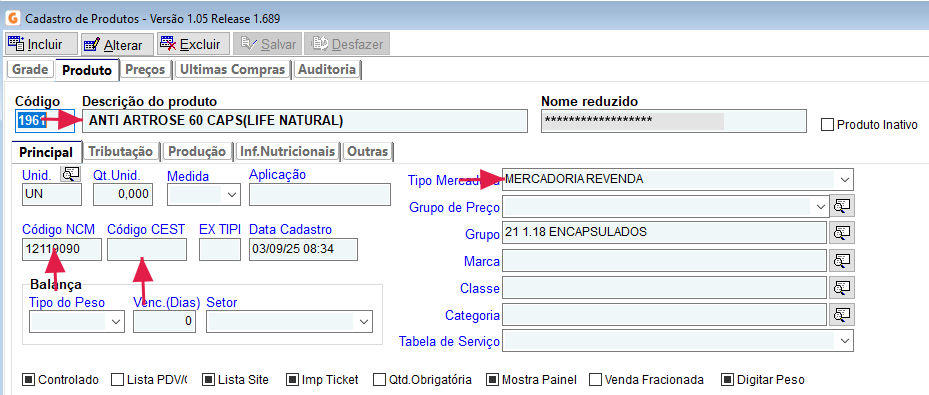929x395 pixels.
Task: Open the Inf.Nutricionais sub-tab
Action: click(x=287, y=151)
